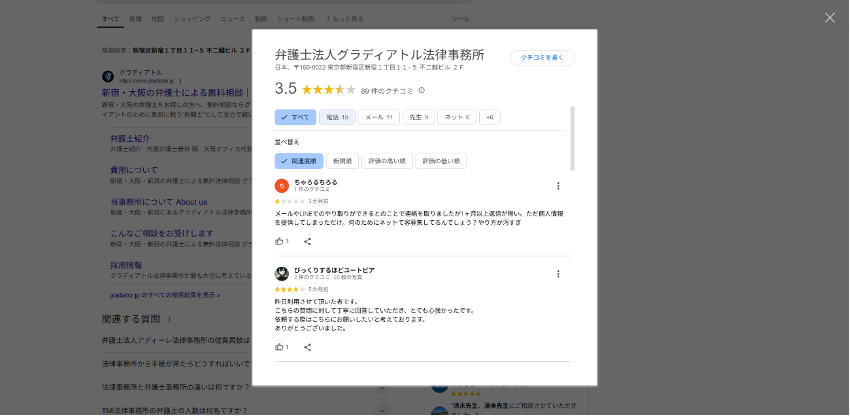This screenshot has width=850, height=416.
Task: Like the review by びっくりするほどユートピア
Action: (x=279, y=347)
